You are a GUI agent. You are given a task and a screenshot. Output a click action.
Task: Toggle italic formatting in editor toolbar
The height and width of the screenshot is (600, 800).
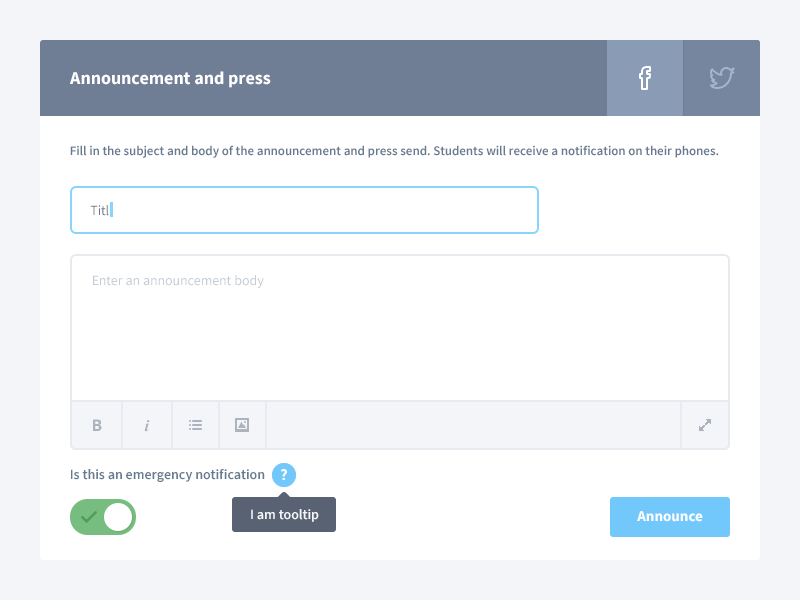point(147,425)
